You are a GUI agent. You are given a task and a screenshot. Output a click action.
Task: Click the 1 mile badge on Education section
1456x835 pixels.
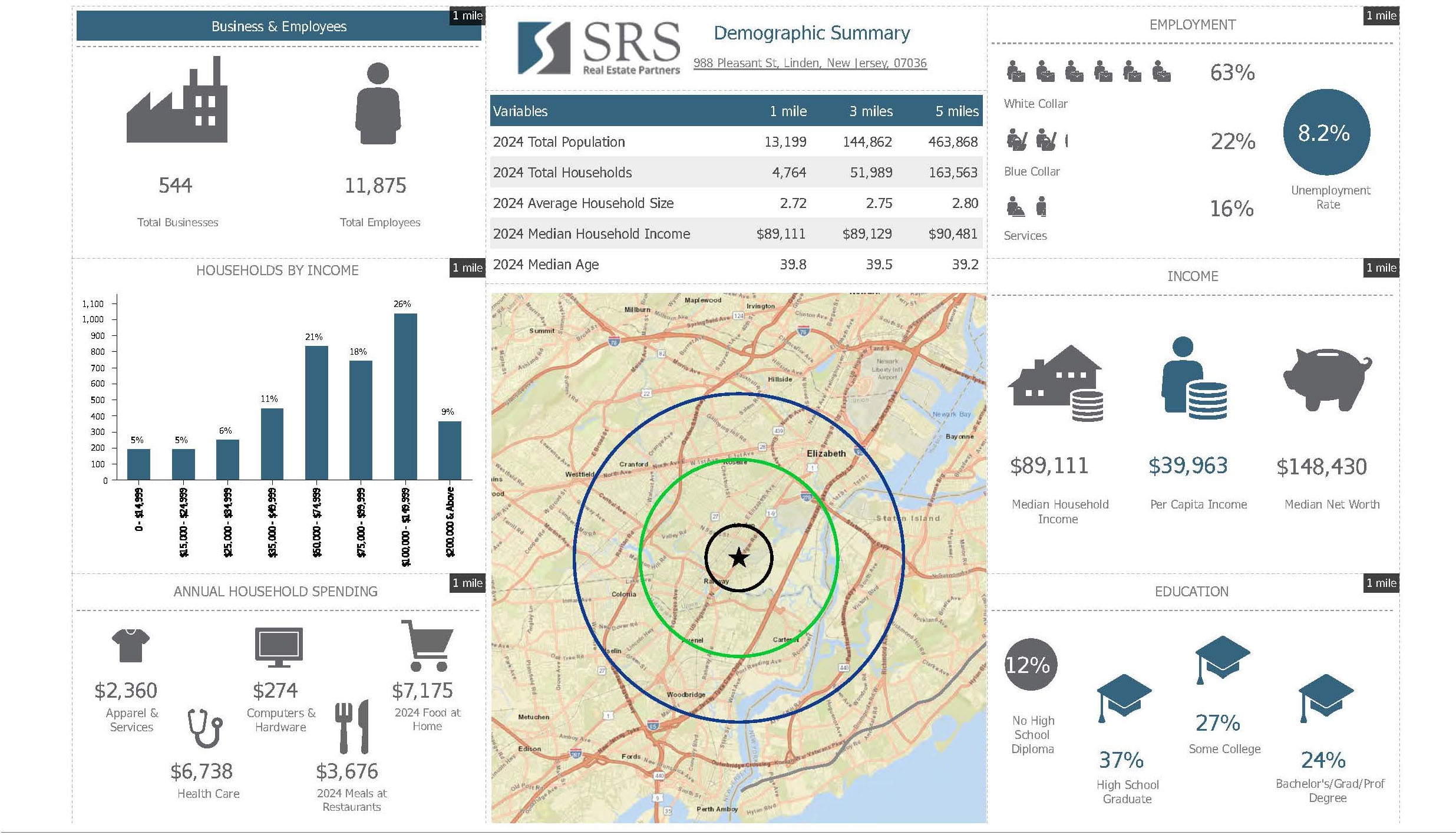1381,583
